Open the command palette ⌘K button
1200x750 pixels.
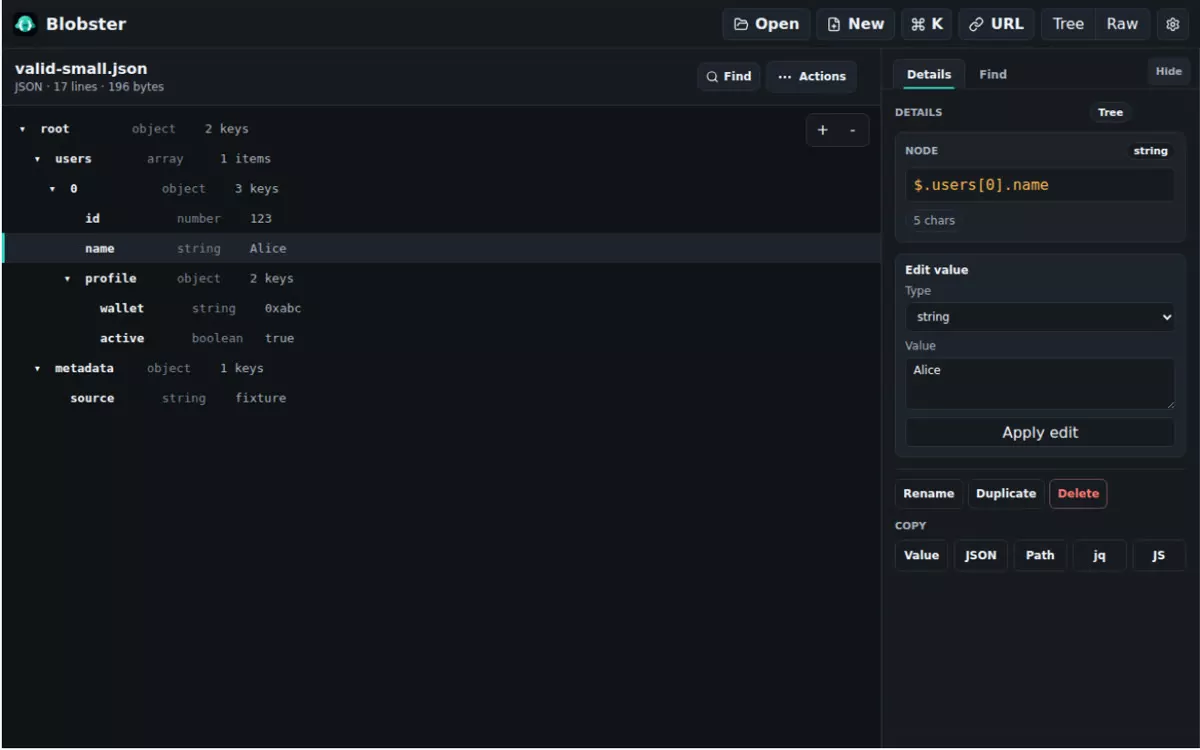click(x=927, y=24)
